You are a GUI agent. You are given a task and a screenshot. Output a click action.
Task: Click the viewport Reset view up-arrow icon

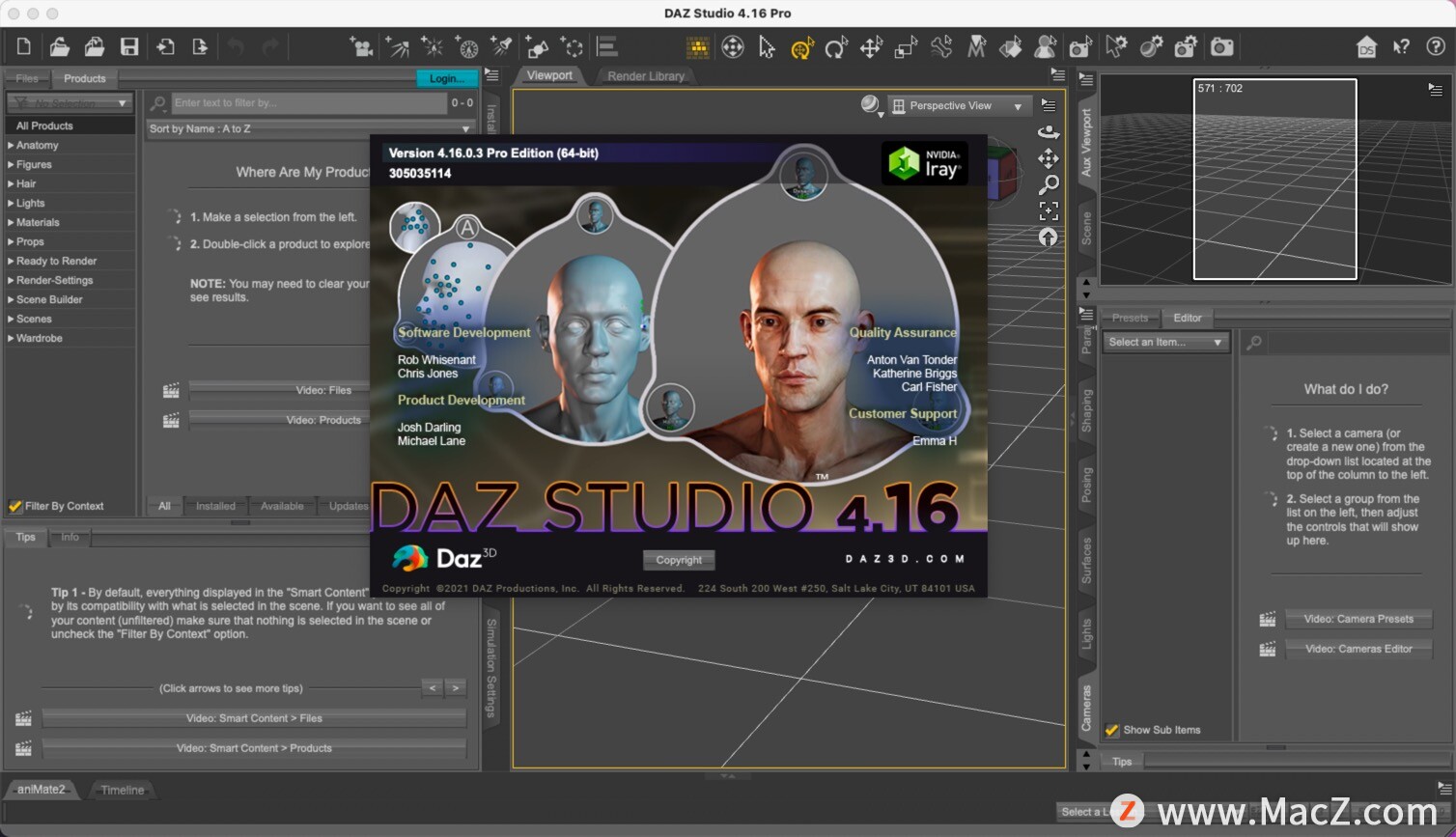(x=1049, y=237)
